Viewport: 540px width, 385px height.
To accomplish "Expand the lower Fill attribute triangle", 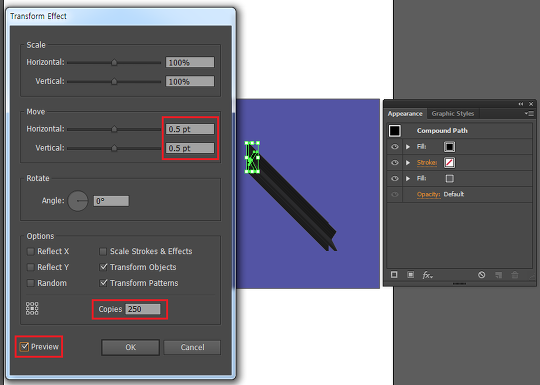I will [x=408, y=178].
